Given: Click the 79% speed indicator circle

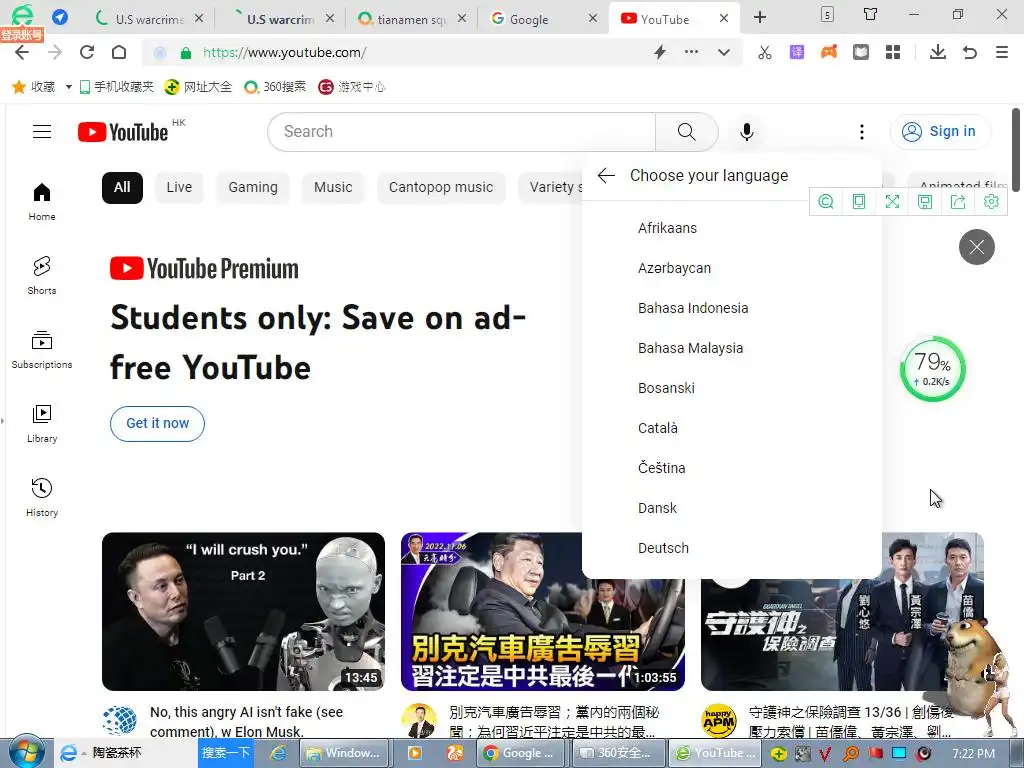Looking at the screenshot, I should pos(933,369).
